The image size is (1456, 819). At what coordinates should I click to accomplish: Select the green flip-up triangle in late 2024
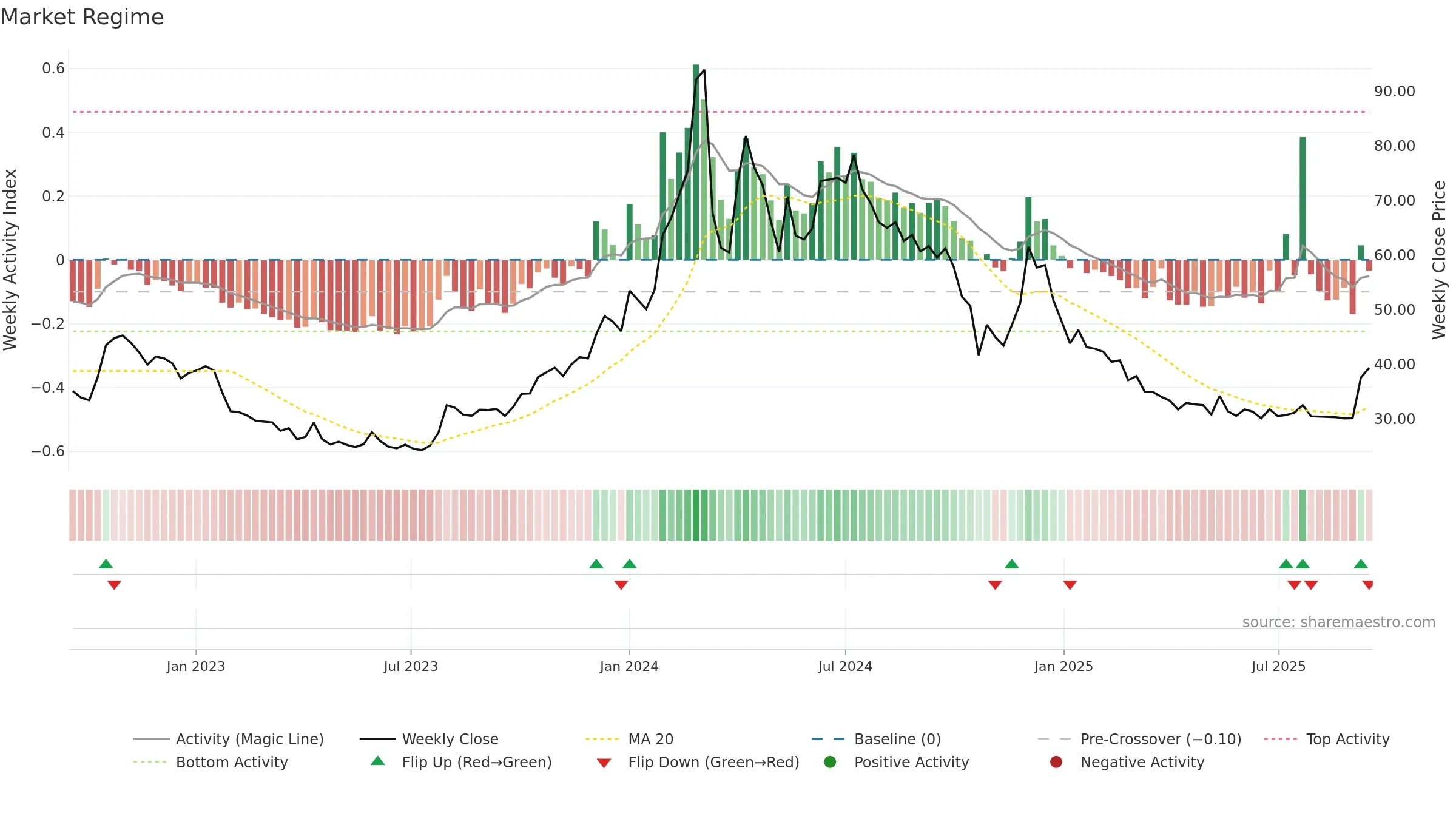point(1011,564)
